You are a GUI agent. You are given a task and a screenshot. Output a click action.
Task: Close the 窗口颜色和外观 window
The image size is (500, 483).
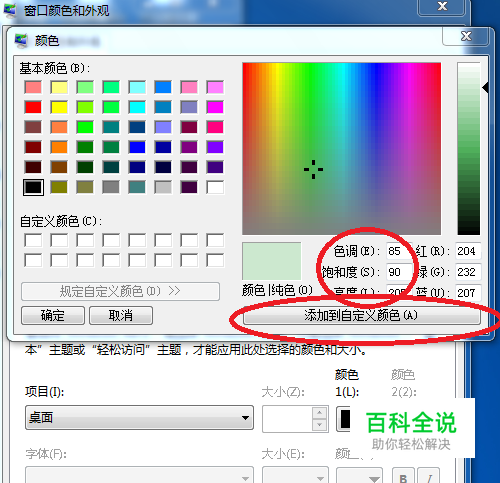[x=442, y=7]
